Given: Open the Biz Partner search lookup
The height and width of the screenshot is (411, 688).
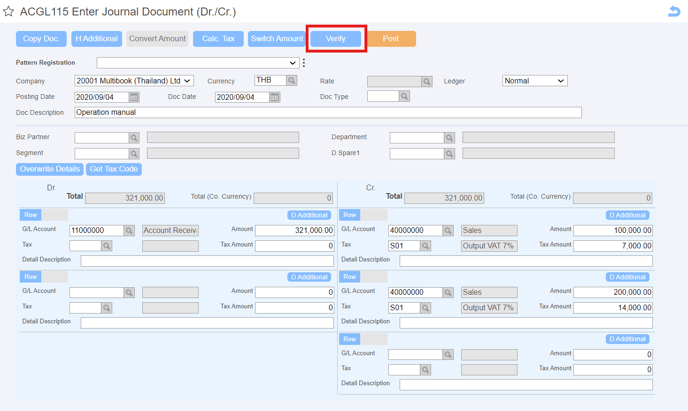Looking at the screenshot, I should click(x=134, y=138).
